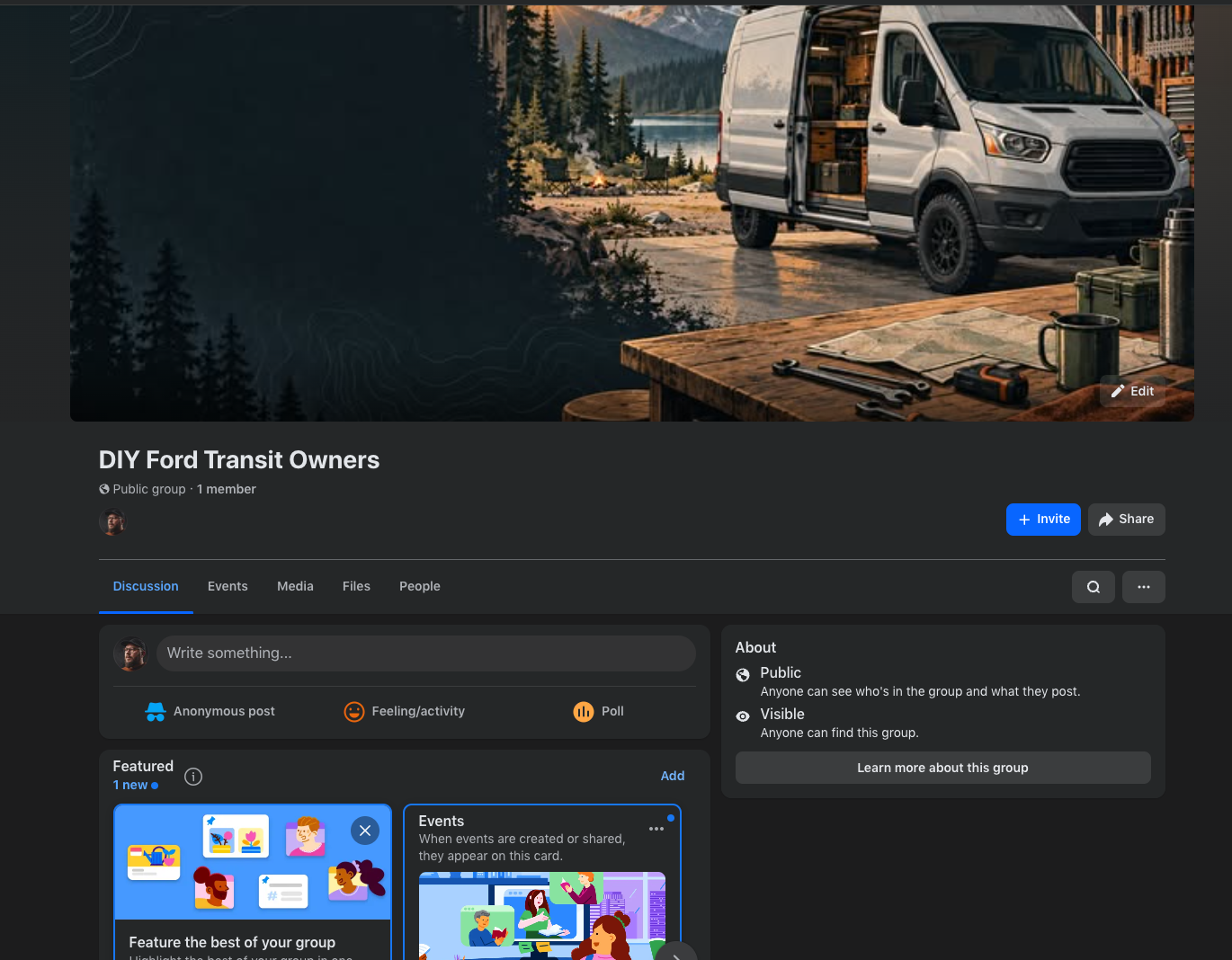Click Learn more about this group
The width and height of the screenshot is (1232, 960).
tap(942, 768)
